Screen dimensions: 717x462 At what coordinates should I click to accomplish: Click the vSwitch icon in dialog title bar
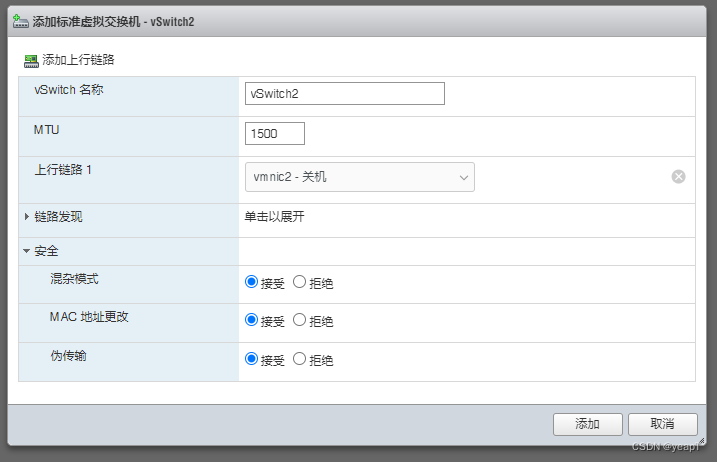click(21, 21)
